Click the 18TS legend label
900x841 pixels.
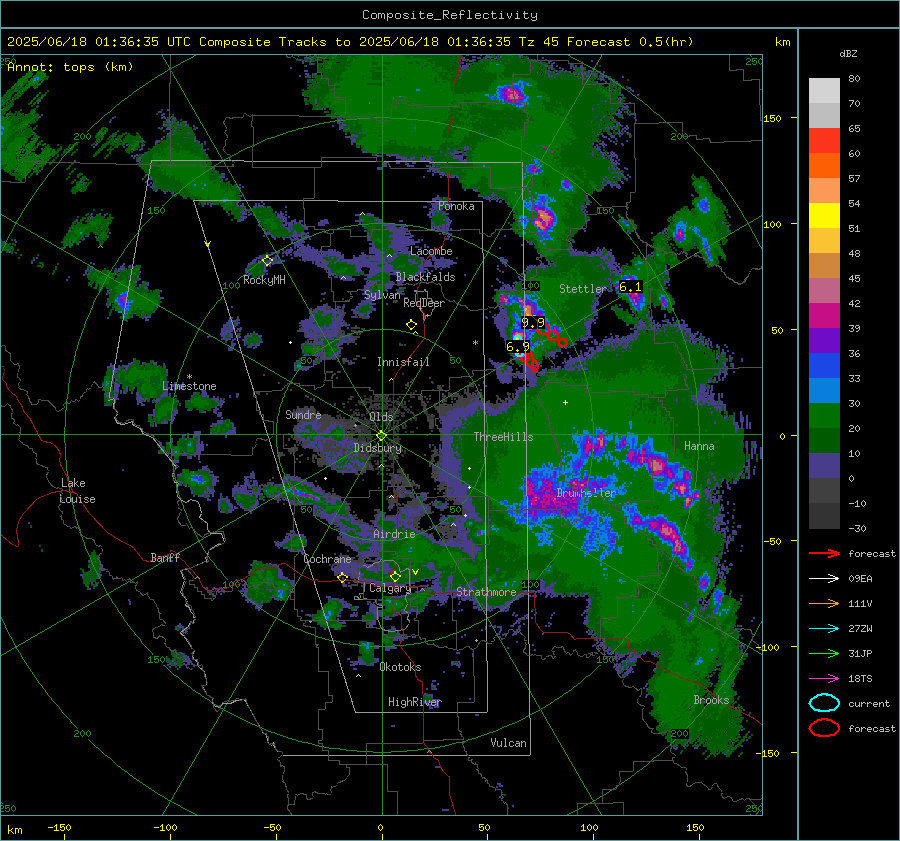pyautogui.click(x=860, y=679)
